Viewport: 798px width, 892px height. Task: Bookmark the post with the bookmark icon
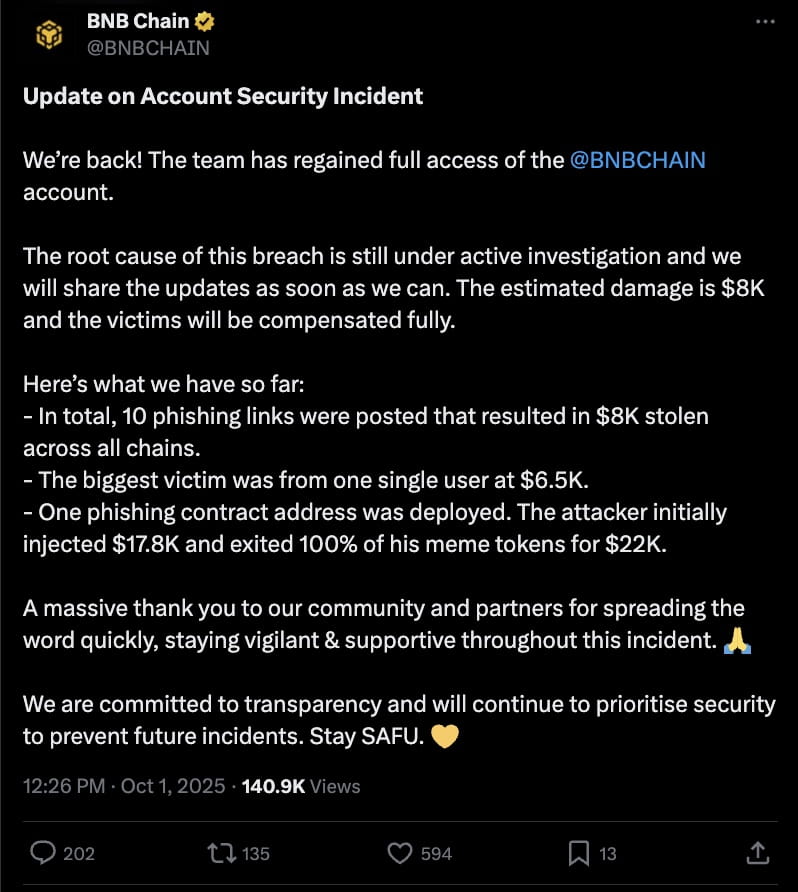(x=578, y=852)
